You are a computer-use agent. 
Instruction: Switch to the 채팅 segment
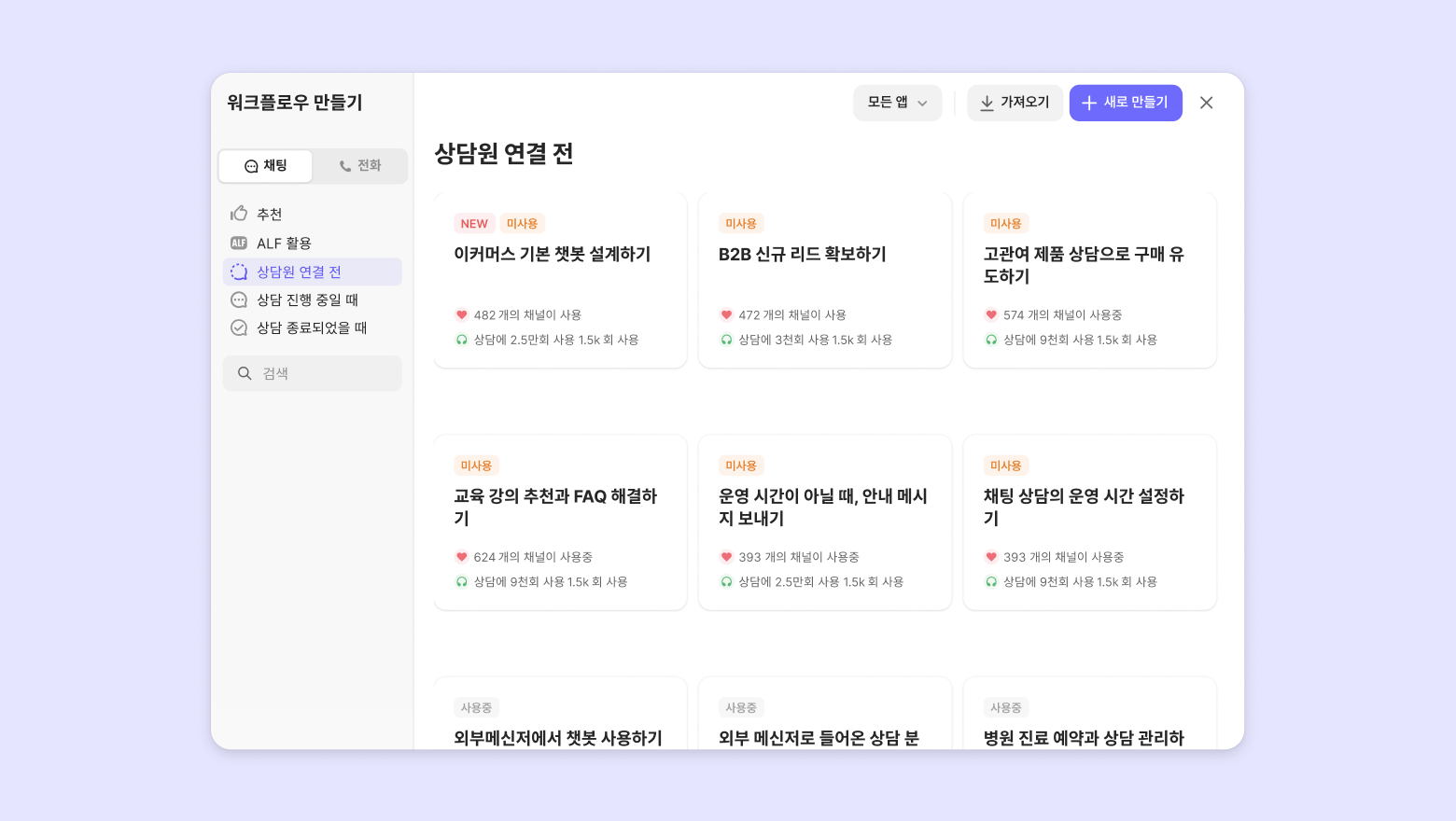[x=266, y=166]
